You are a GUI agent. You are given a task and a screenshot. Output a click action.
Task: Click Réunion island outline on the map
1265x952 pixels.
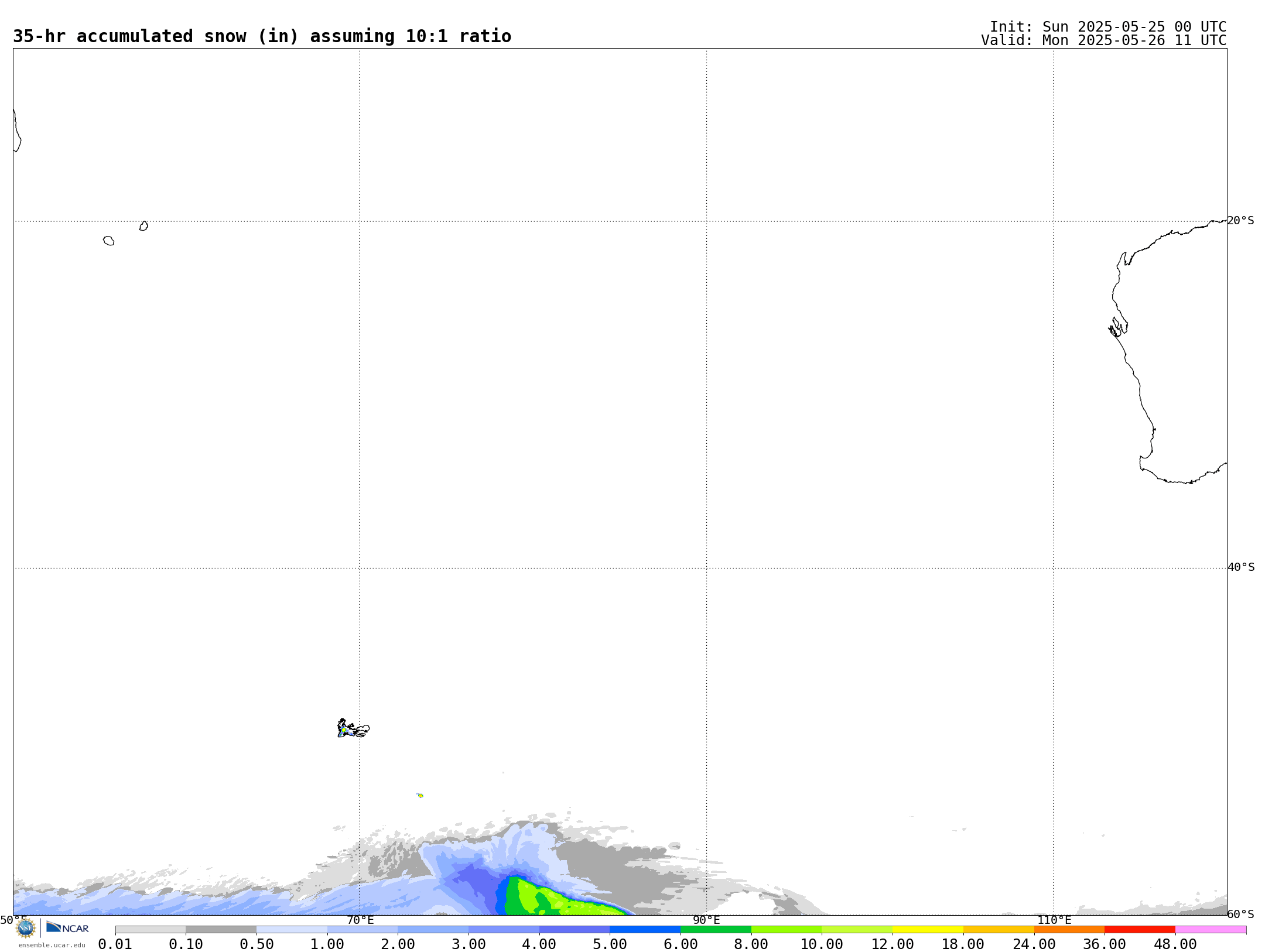tap(108, 241)
